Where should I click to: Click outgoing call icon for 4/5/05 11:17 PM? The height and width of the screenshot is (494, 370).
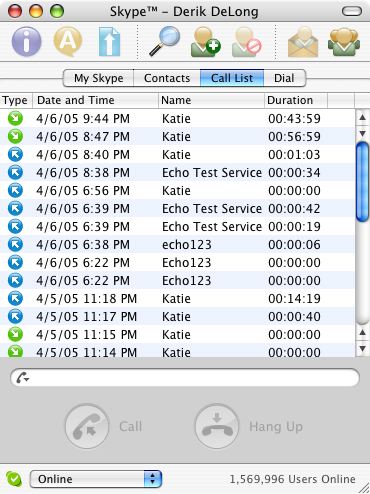point(15,316)
